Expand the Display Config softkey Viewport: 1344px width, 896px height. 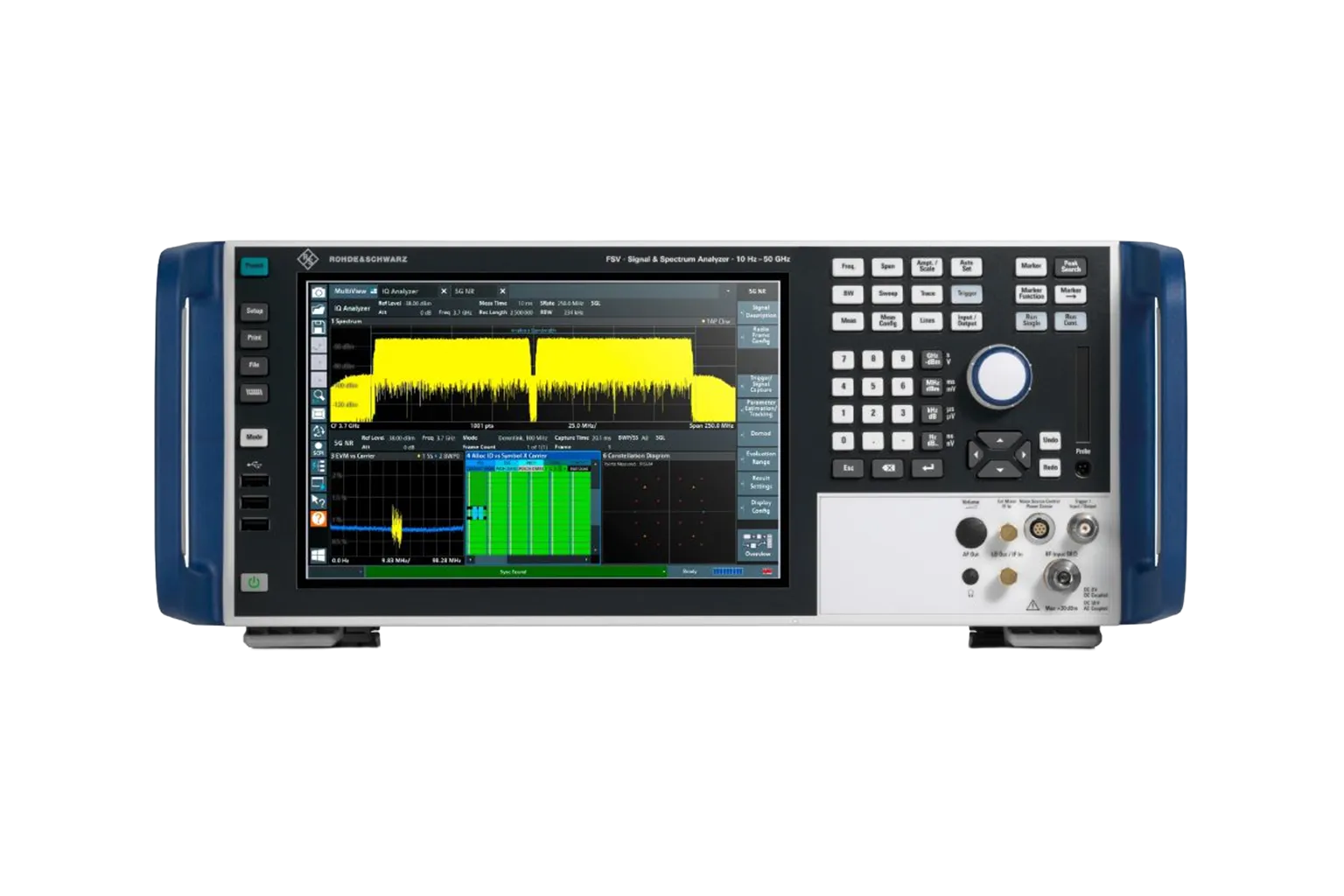(x=758, y=507)
